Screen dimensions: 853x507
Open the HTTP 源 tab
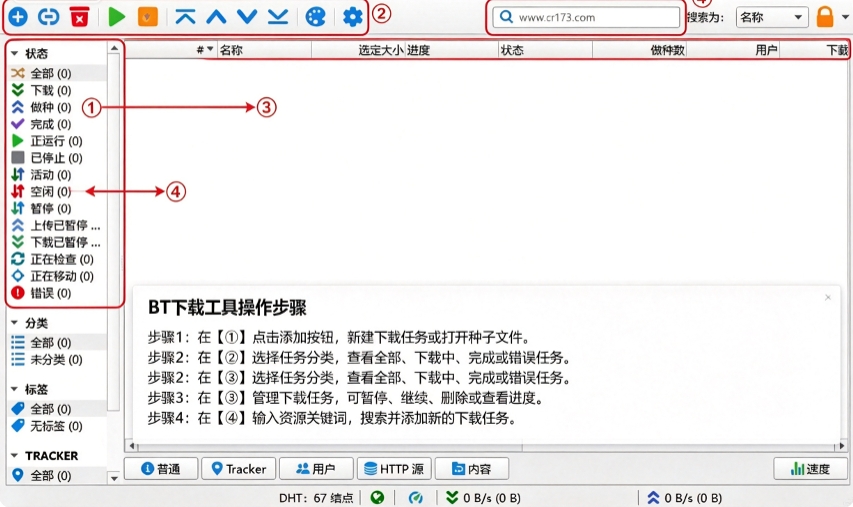pos(394,468)
